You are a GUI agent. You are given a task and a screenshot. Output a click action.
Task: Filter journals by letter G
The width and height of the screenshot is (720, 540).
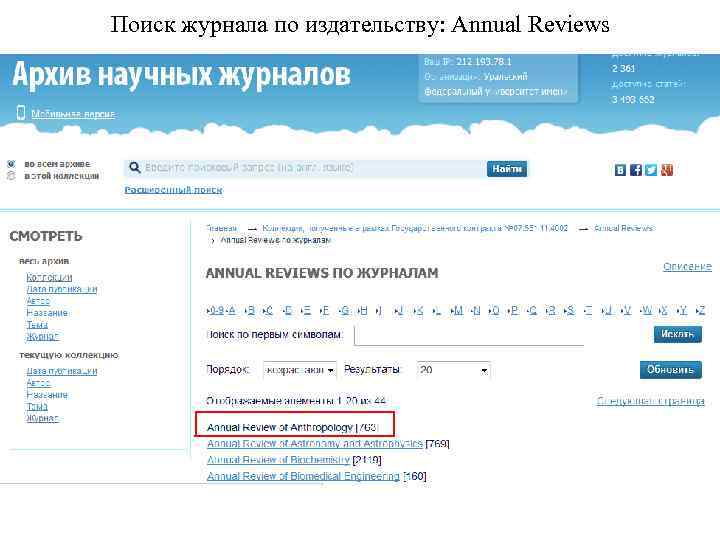(344, 311)
